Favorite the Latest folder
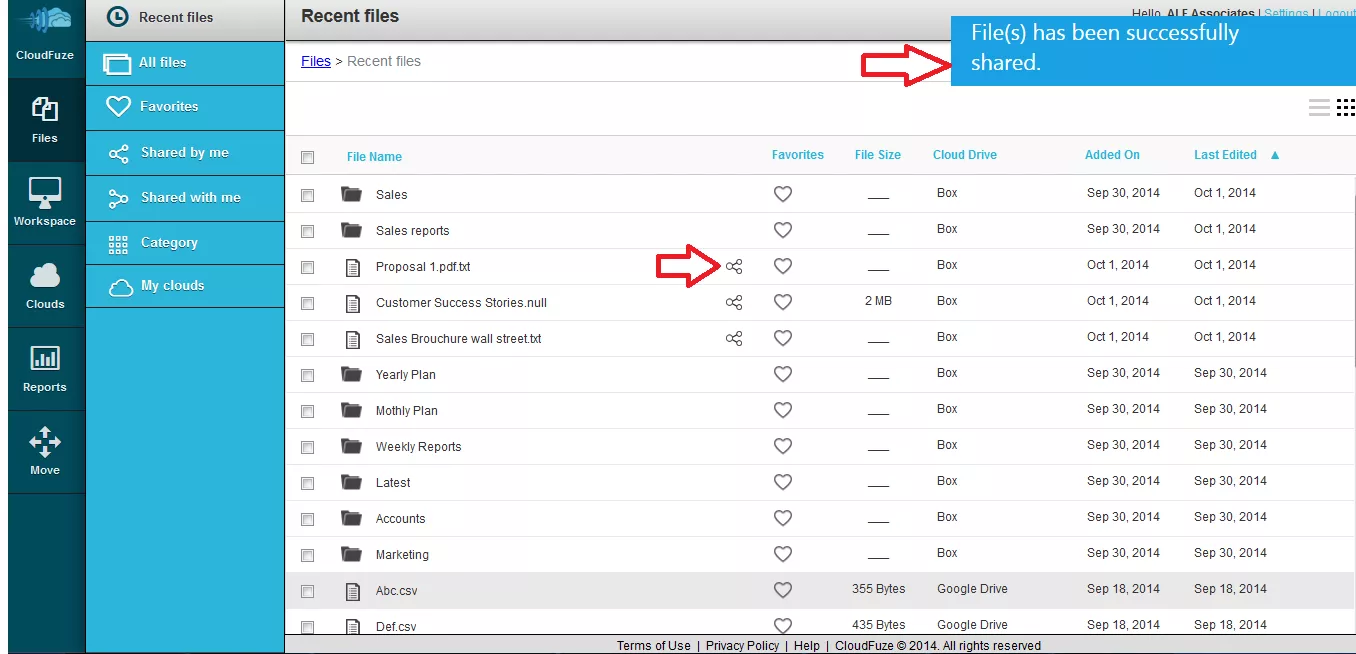Viewport: 1356px width, 654px height. (783, 482)
